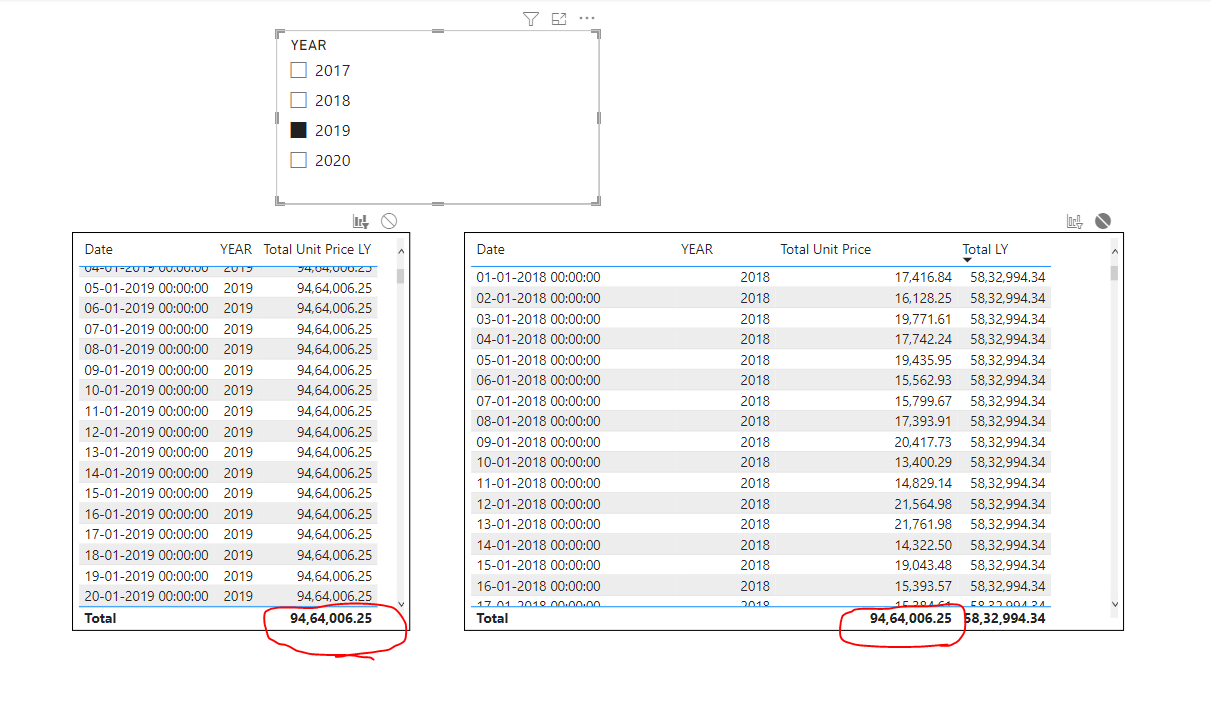
Task: Enter focus mode on YEAR slicer
Action: [559, 19]
